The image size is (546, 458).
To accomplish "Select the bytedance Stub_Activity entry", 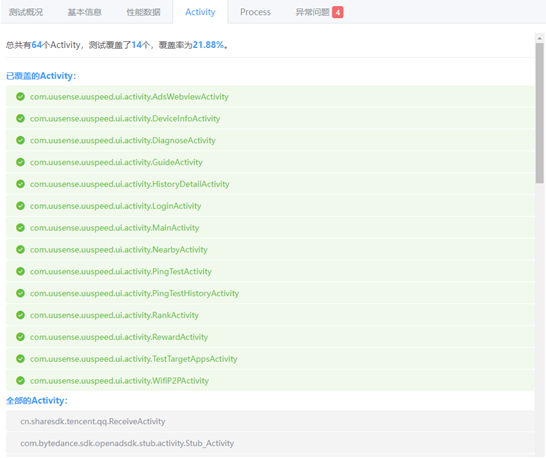I will click(270, 443).
